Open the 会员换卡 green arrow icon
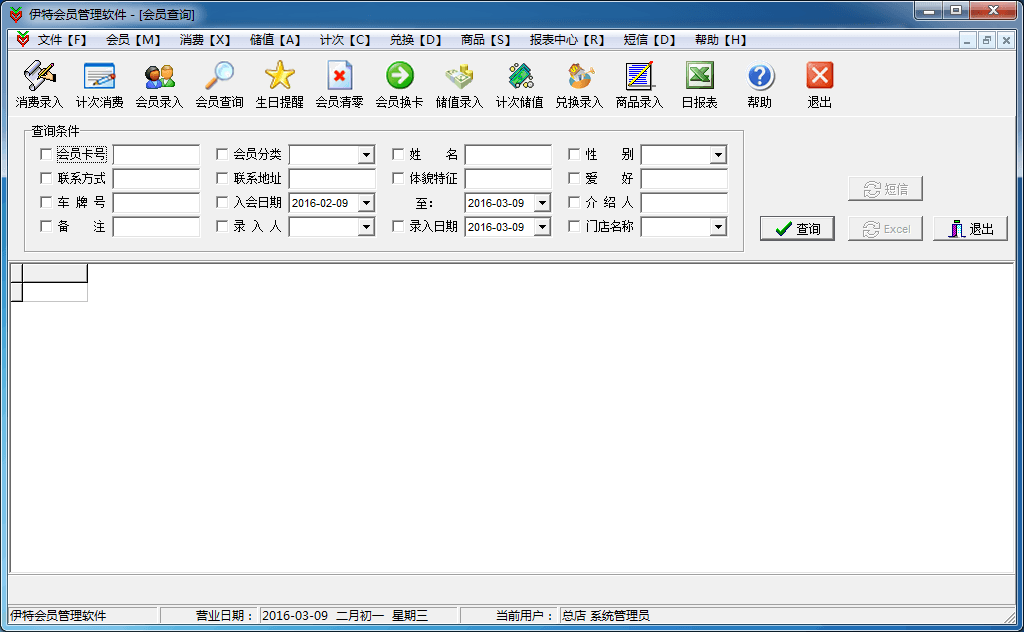This screenshot has height=632, width=1024. tap(399, 84)
